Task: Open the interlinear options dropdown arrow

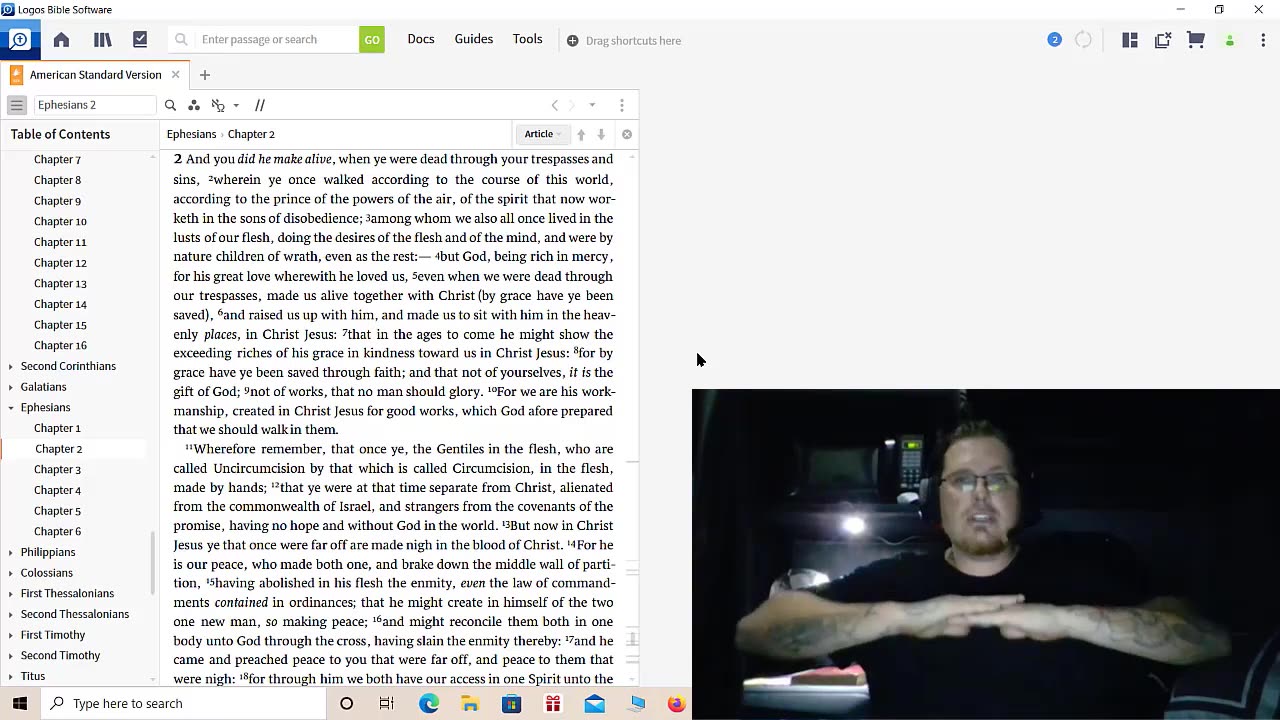Action: pos(236,105)
